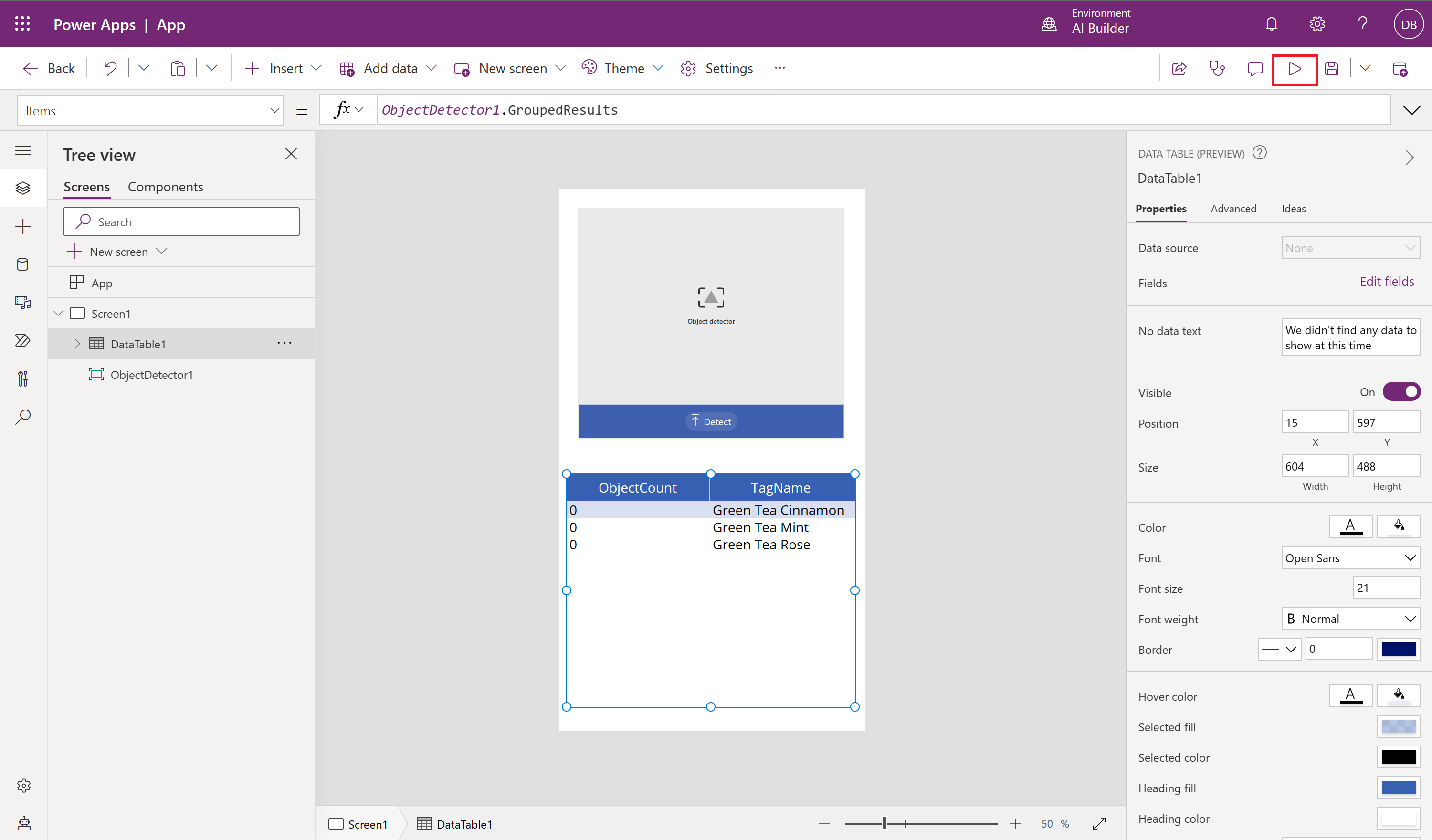Viewport: 1432px width, 840px height.
Task: Collapse the Screen1 node
Action: [x=57, y=313]
